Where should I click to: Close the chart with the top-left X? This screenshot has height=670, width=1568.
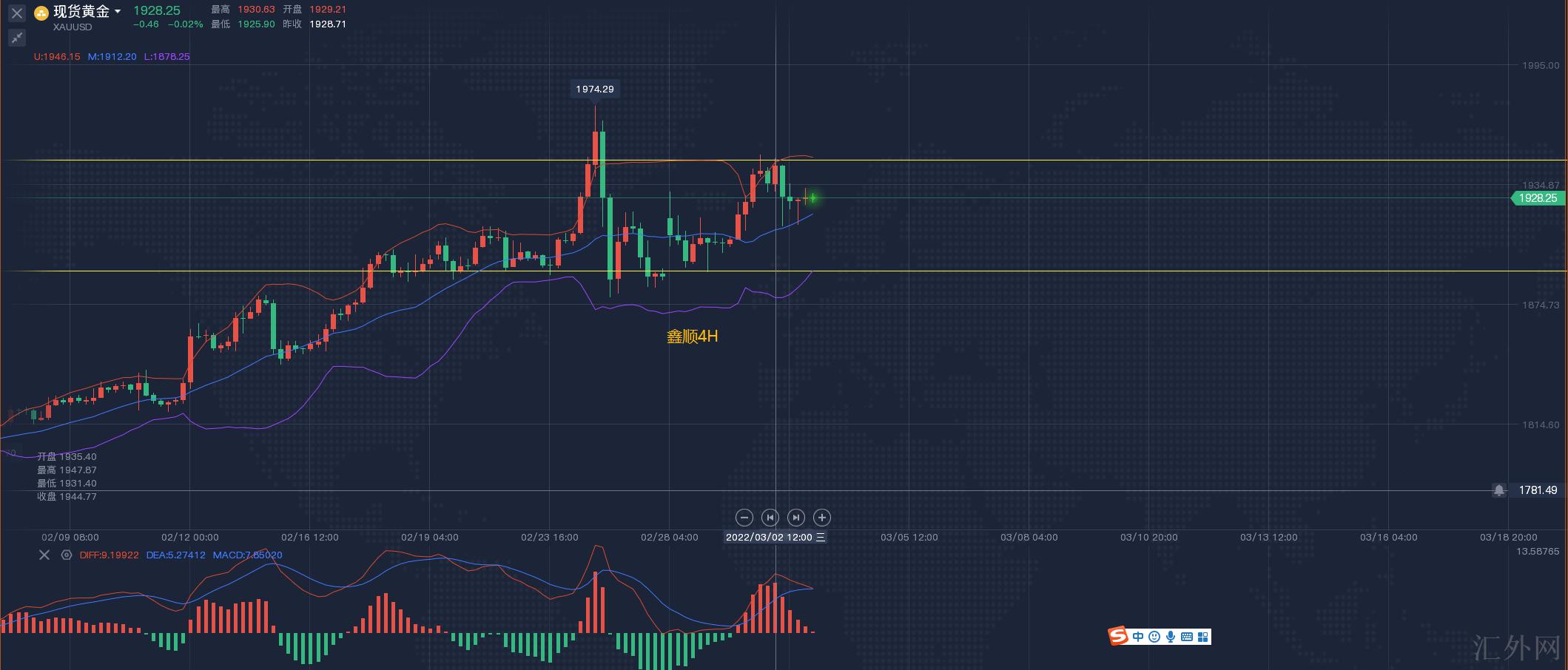click(17, 13)
